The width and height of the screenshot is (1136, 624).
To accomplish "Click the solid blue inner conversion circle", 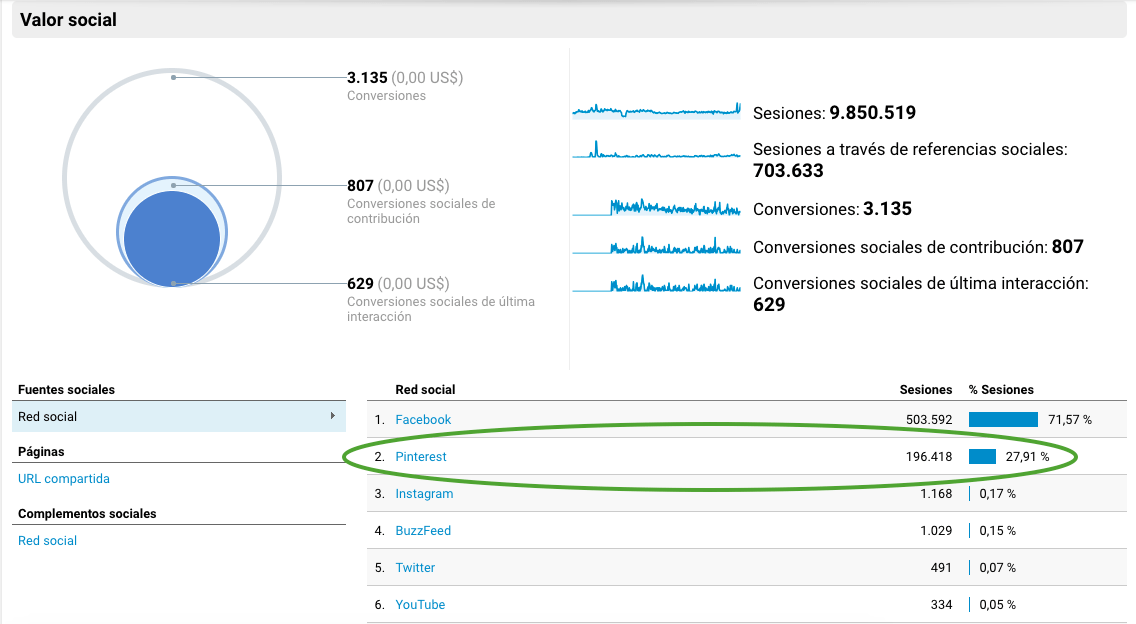I will tap(172, 238).
